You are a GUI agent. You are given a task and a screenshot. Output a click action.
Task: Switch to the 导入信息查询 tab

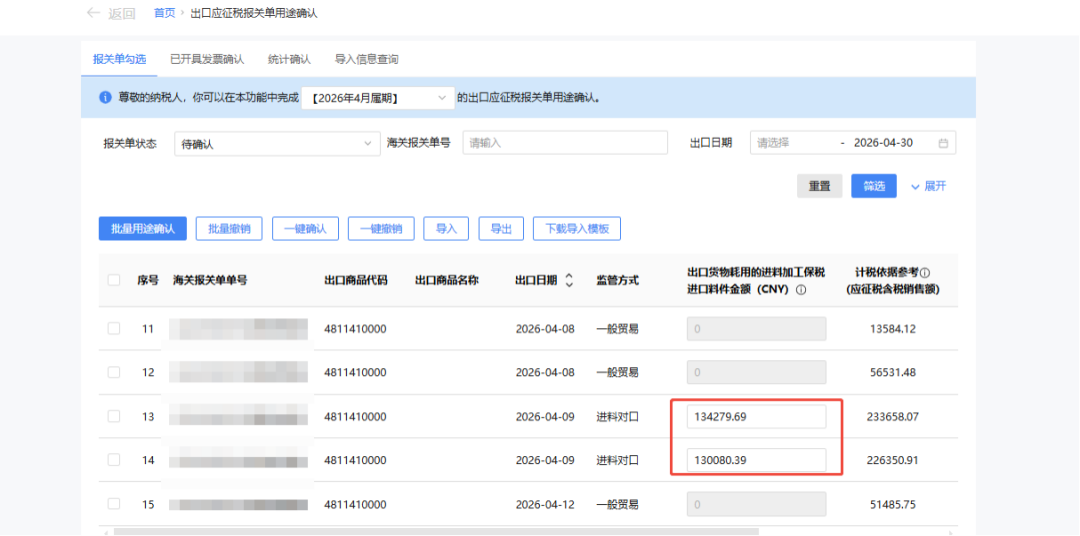[366, 59]
